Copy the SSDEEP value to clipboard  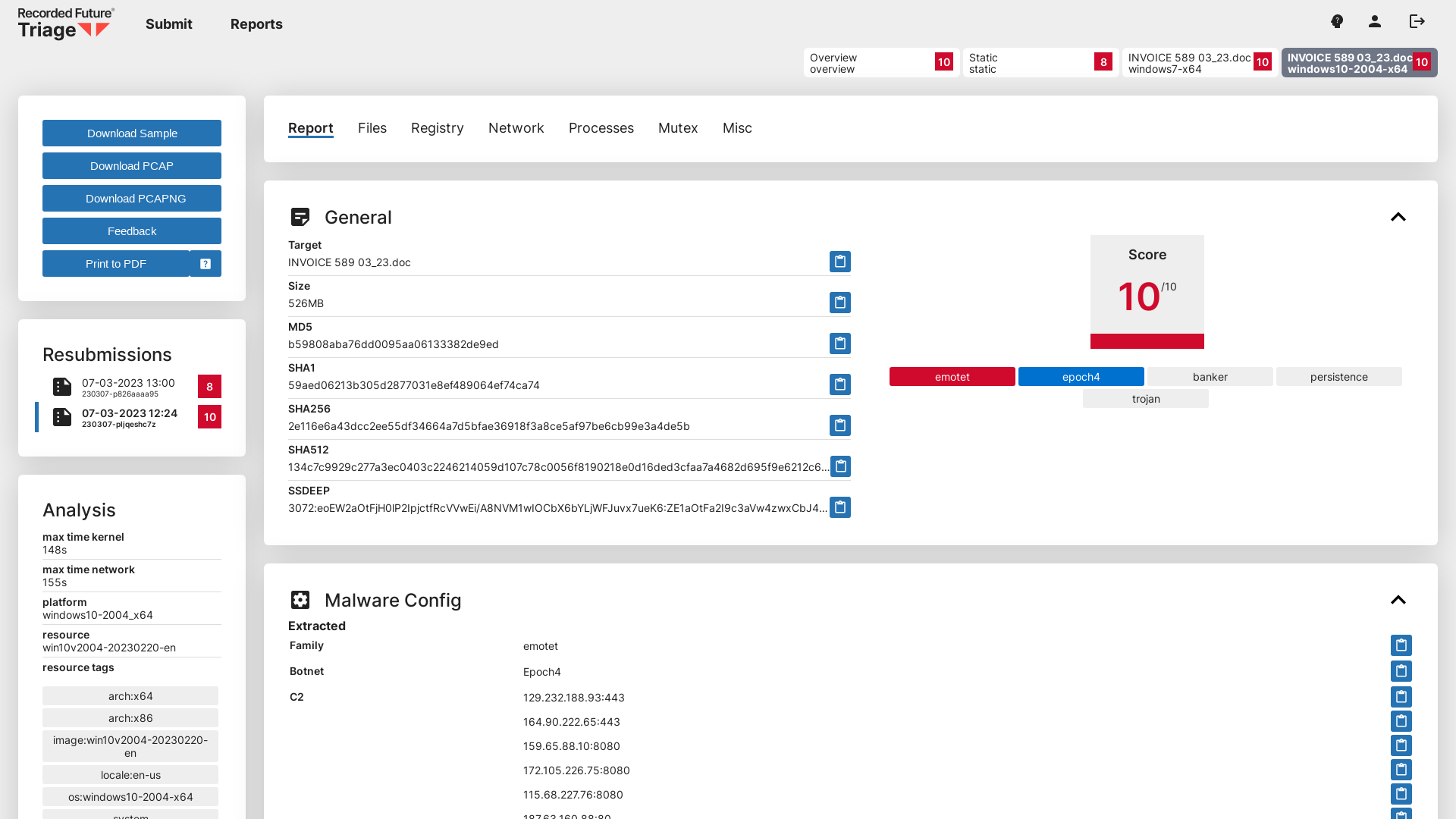[x=839, y=507]
